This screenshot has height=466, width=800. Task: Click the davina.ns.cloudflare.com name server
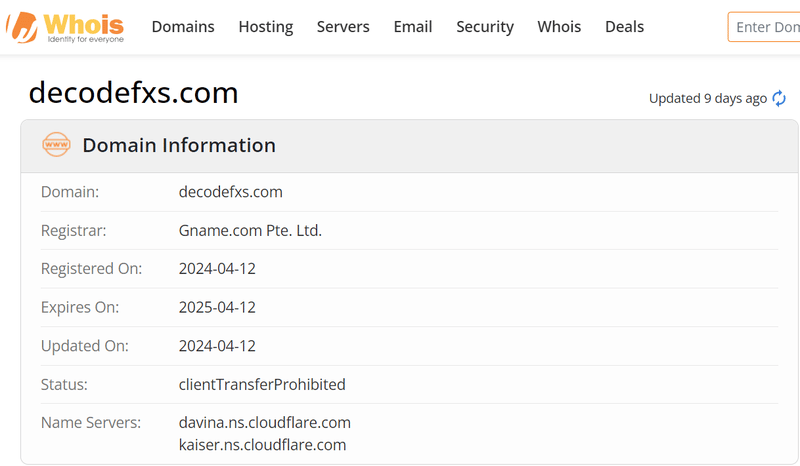point(265,422)
